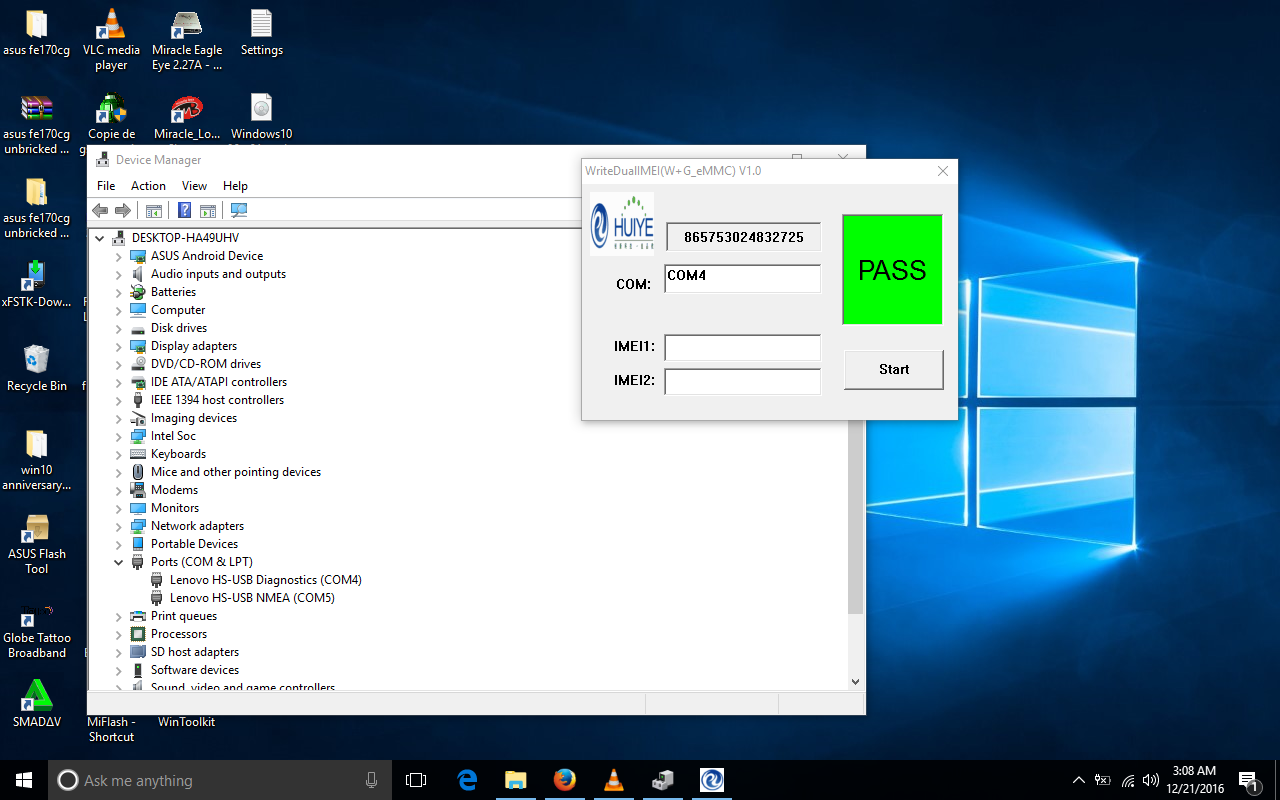Open the View menu in Device Manager
The height and width of the screenshot is (800, 1280).
(x=194, y=186)
